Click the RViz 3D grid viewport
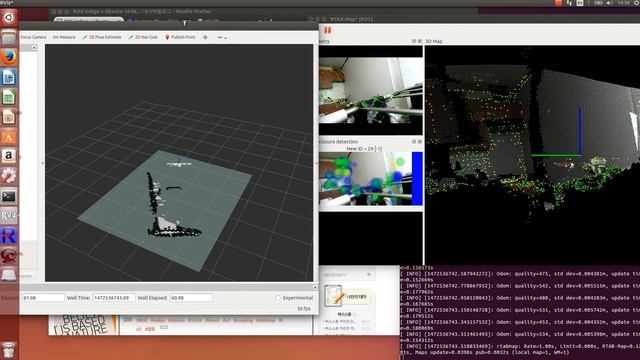640x360 pixels. 179,162
